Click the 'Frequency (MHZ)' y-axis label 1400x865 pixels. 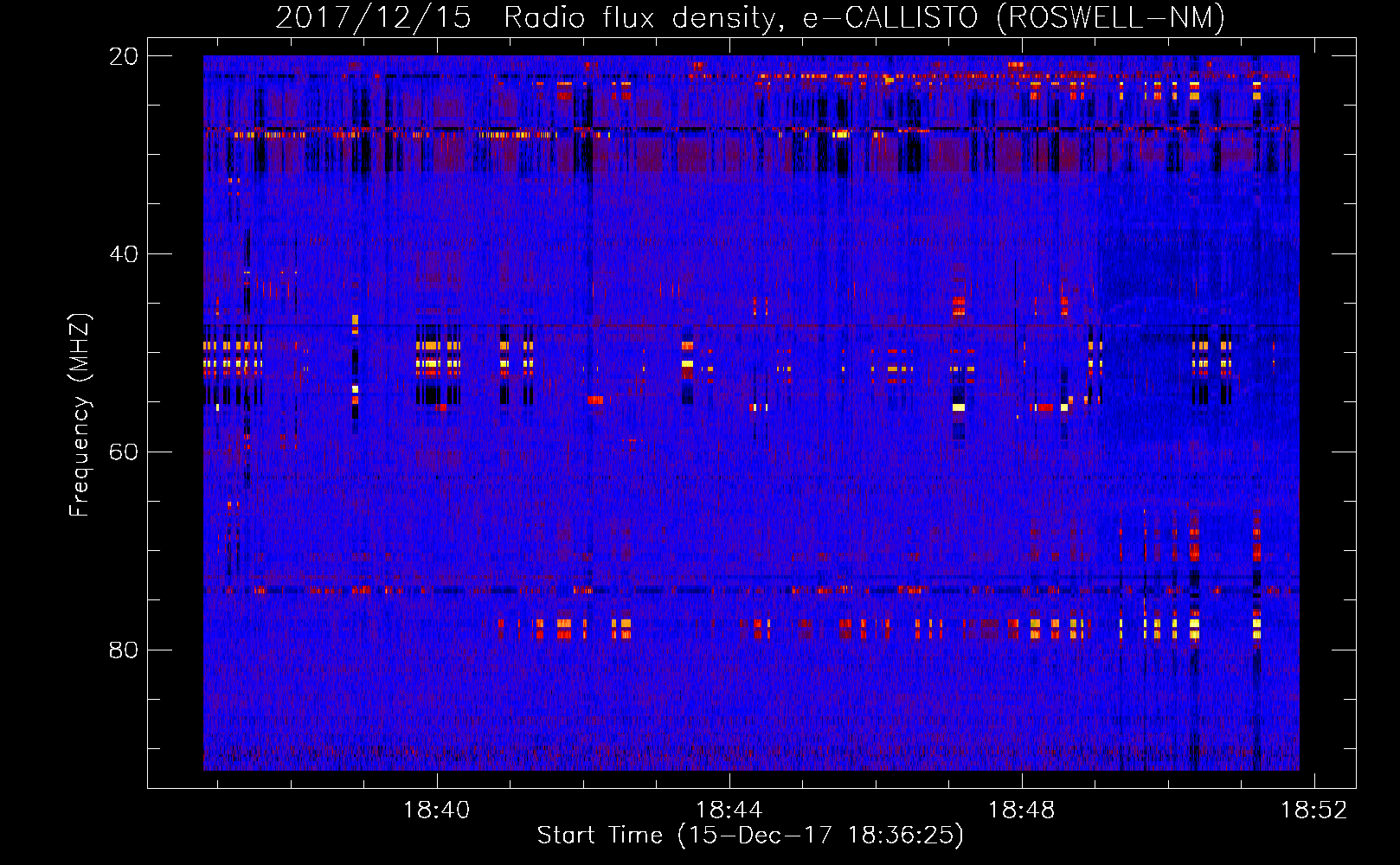pyautogui.click(x=80, y=415)
